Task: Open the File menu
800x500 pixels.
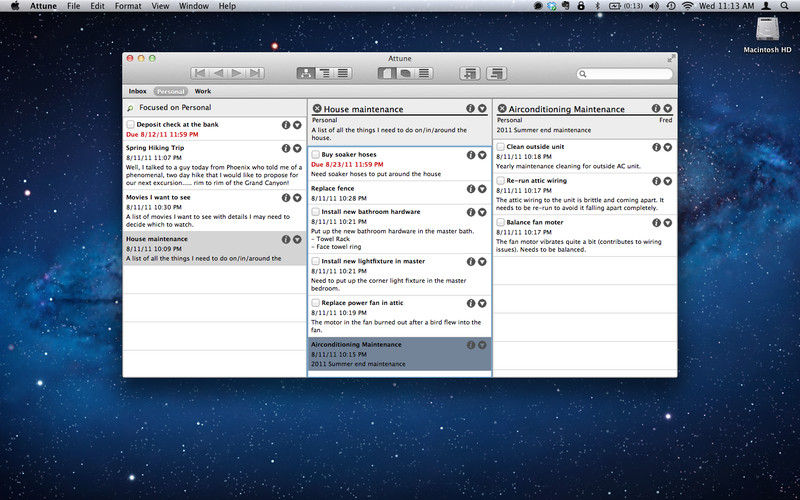Action: [73, 6]
